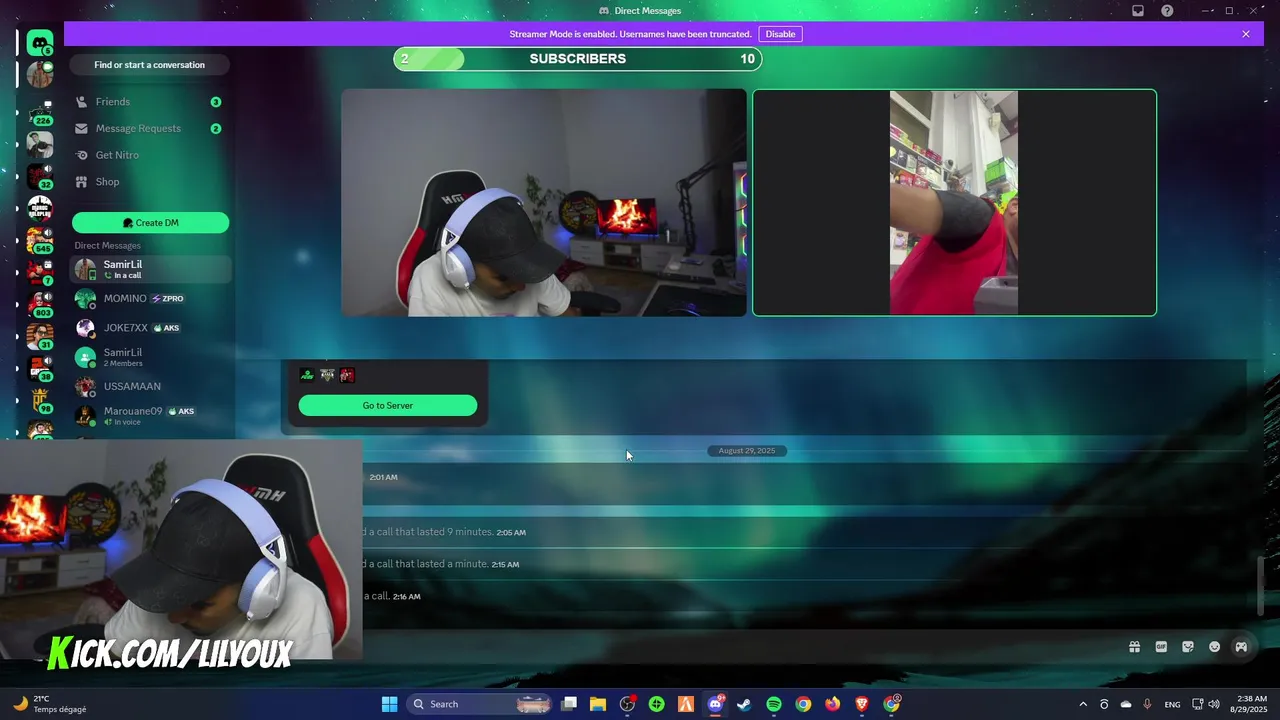Open OBS Studio from the taskbar
This screenshot has height=720, width=1280.
[627, 704]
